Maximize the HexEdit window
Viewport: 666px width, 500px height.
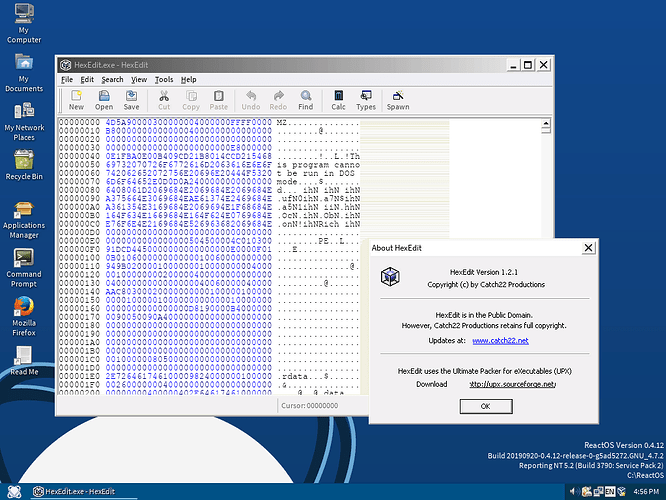(528, 65)
